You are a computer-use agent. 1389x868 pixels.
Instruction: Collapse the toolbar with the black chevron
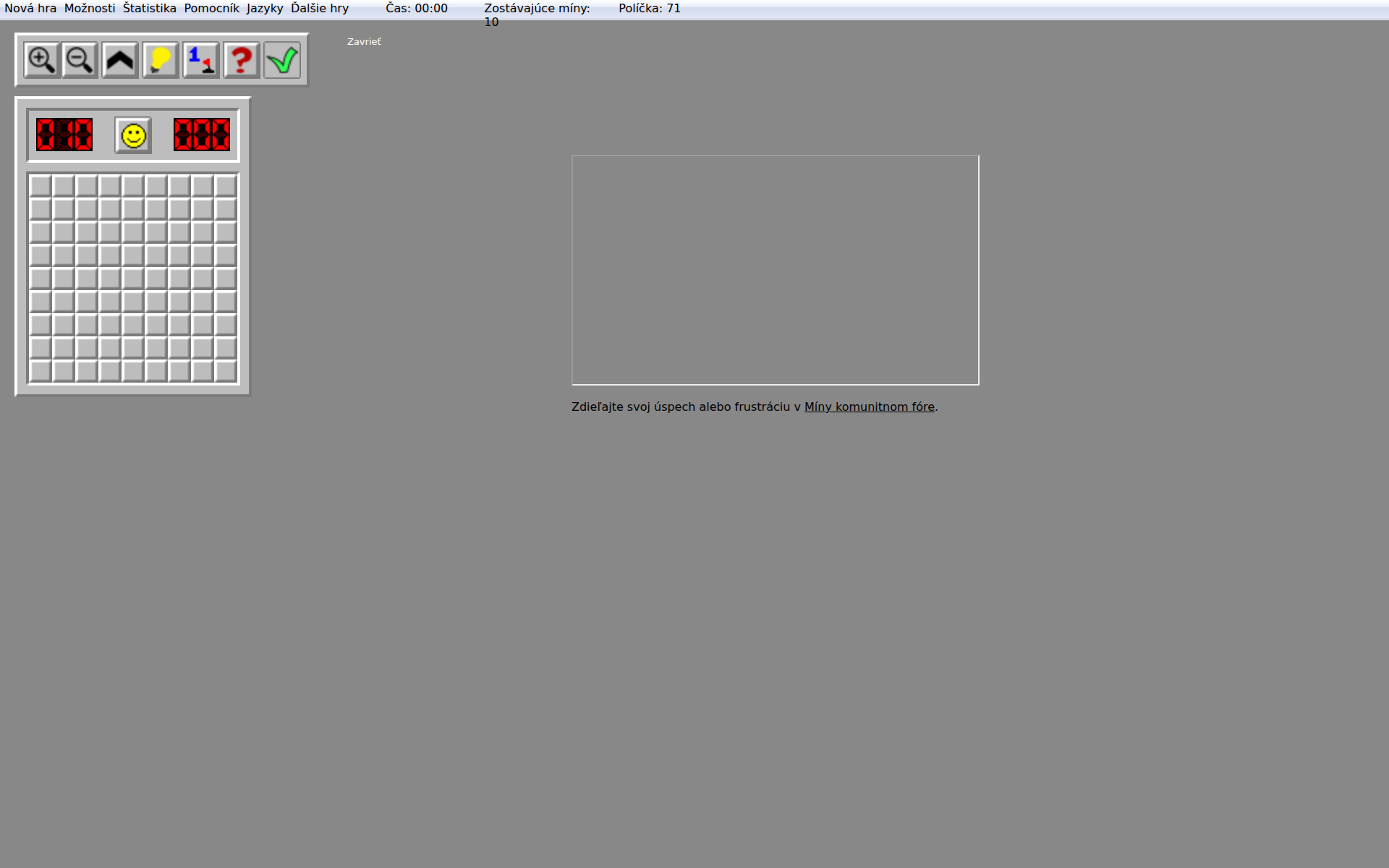[120, 60]
